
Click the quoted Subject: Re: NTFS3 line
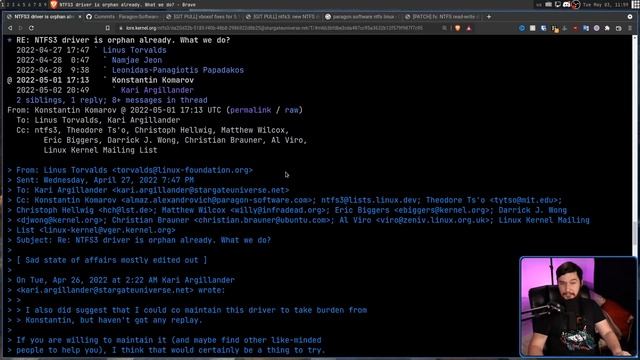[143, 240]
